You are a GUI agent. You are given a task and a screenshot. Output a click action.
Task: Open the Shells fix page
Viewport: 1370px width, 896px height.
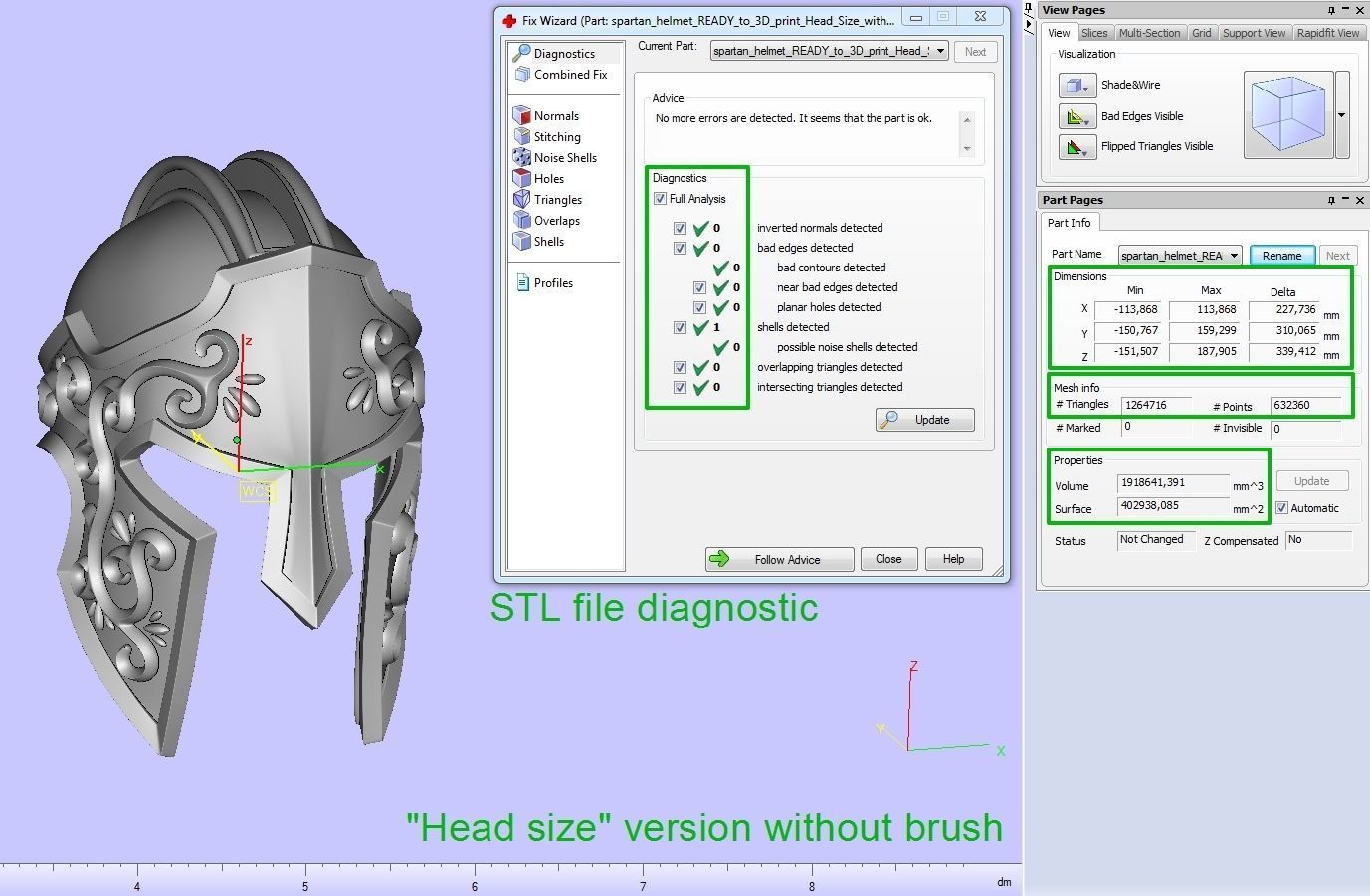[539, 242]
